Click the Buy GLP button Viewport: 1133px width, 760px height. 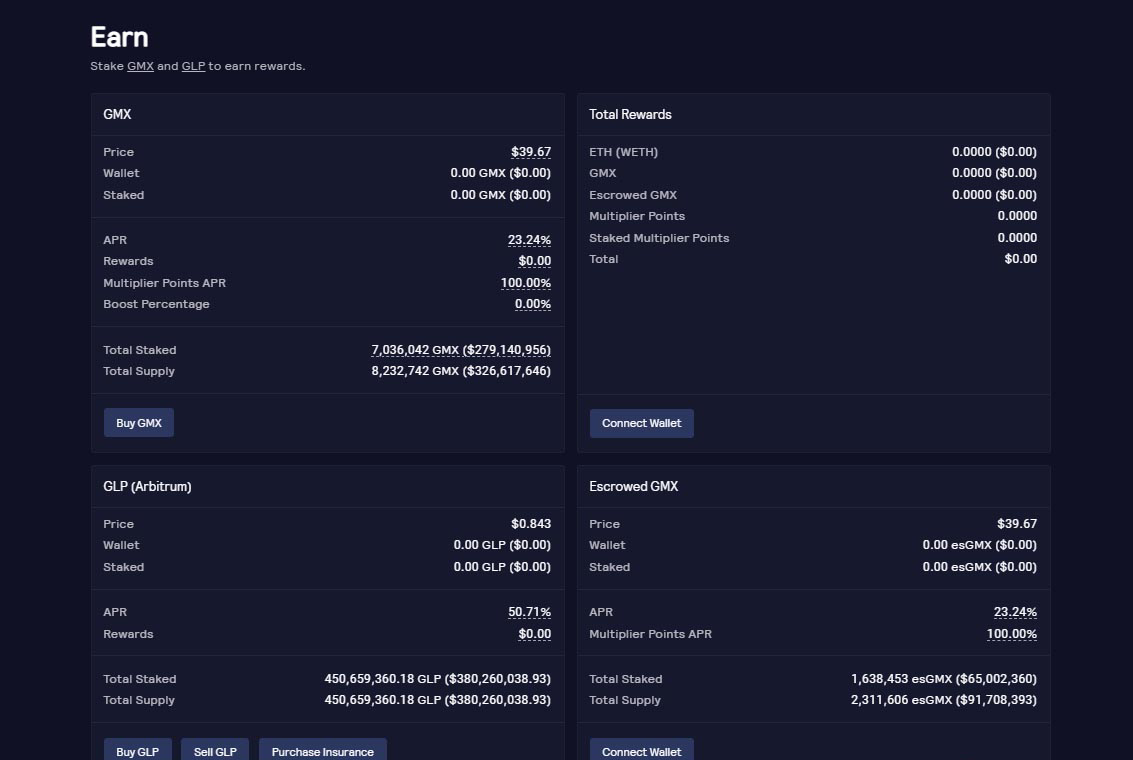tap(137, 751)
